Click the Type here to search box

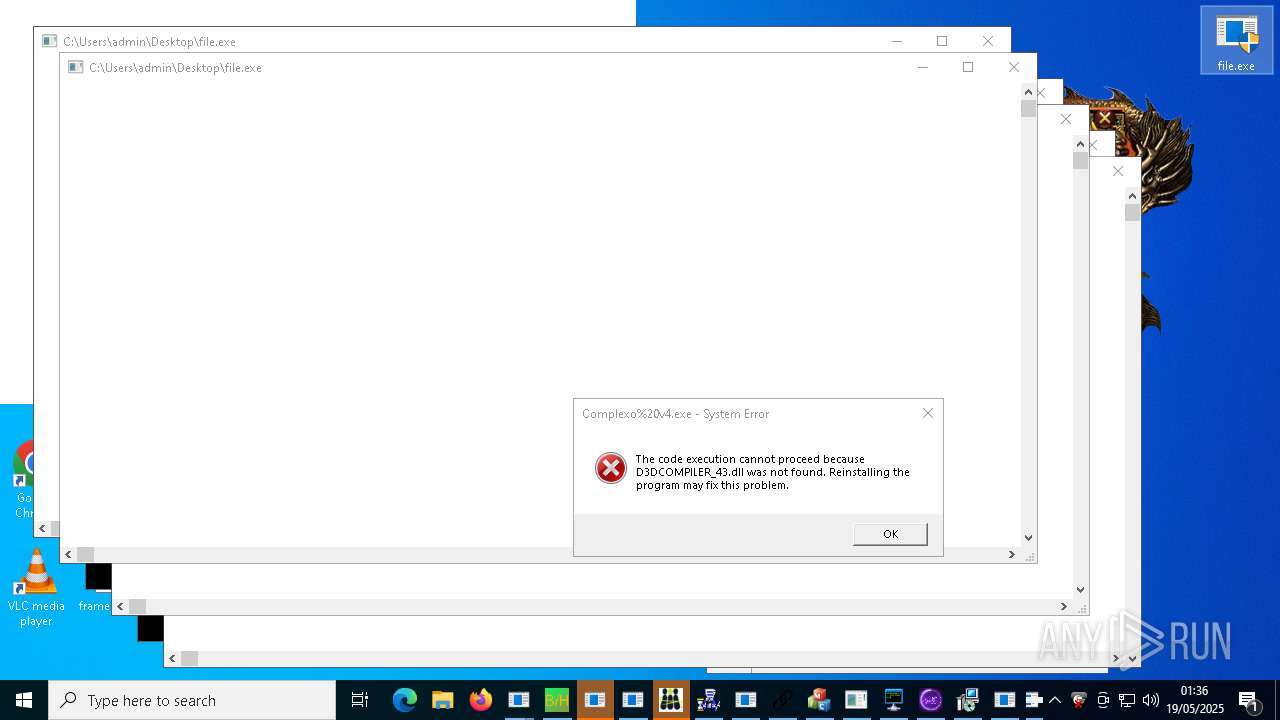coord(192,700)
